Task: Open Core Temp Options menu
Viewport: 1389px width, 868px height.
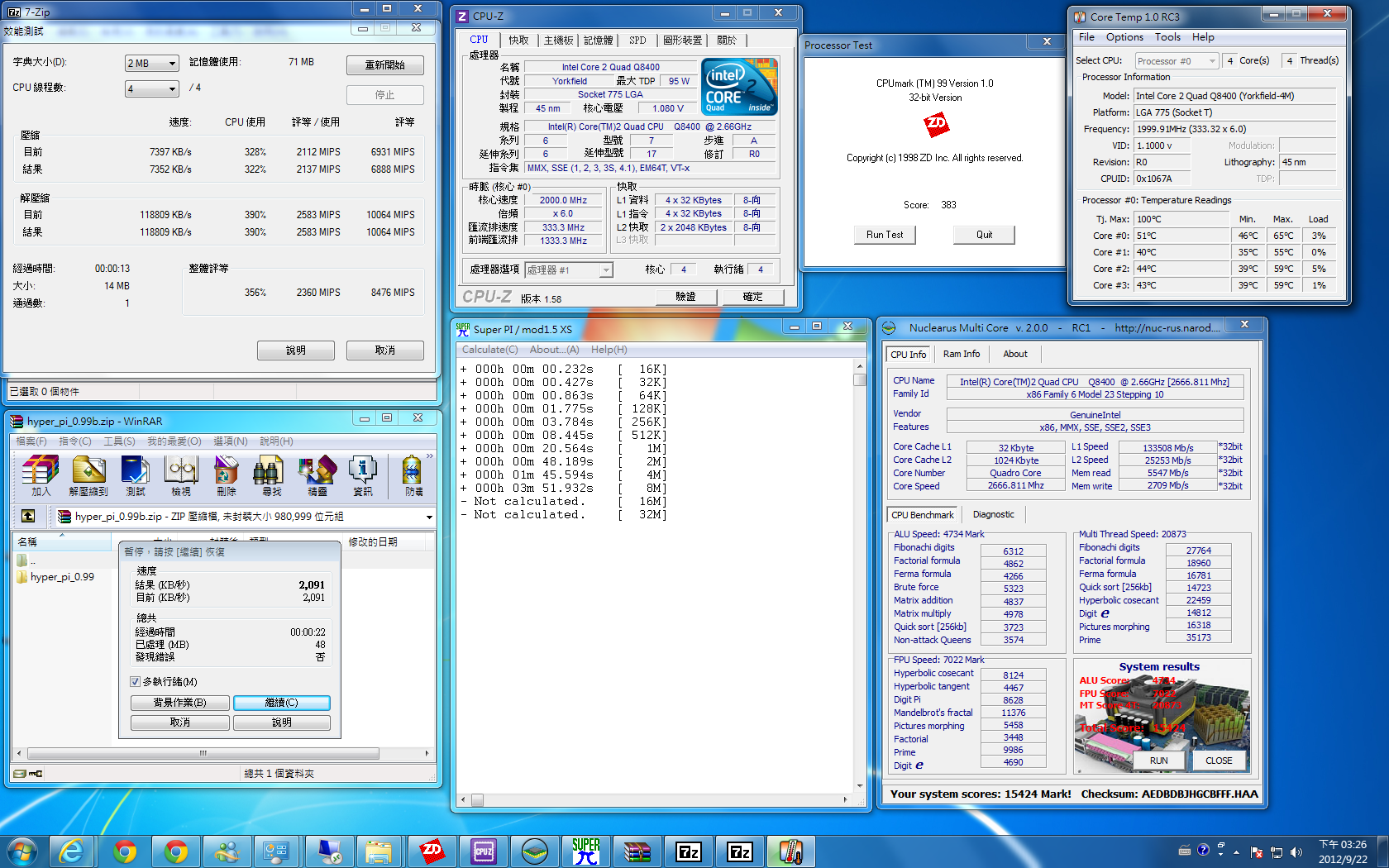Action: [x=1124, y=37]
